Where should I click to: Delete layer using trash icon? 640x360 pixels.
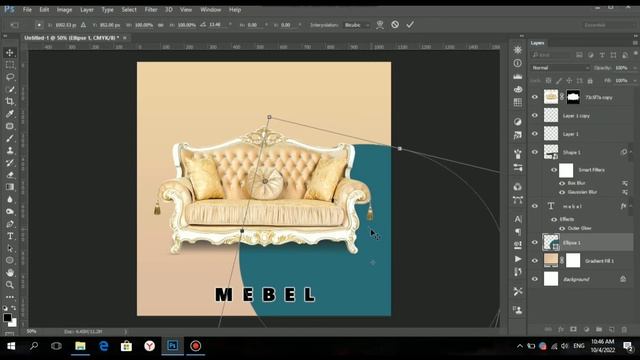point(624,329)
